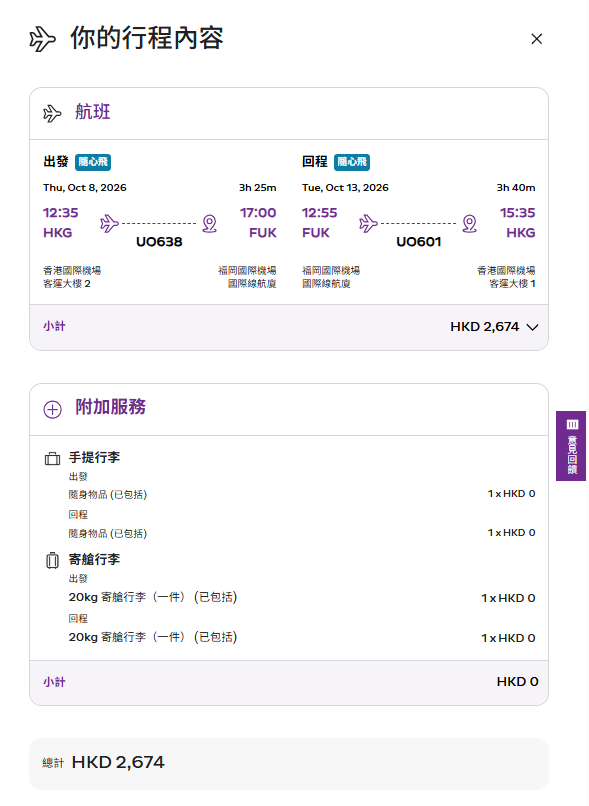The height and width of the screenshot is (806, 589).
Task: Click the 附加服務 section heading
Action: tap(111, 407)
